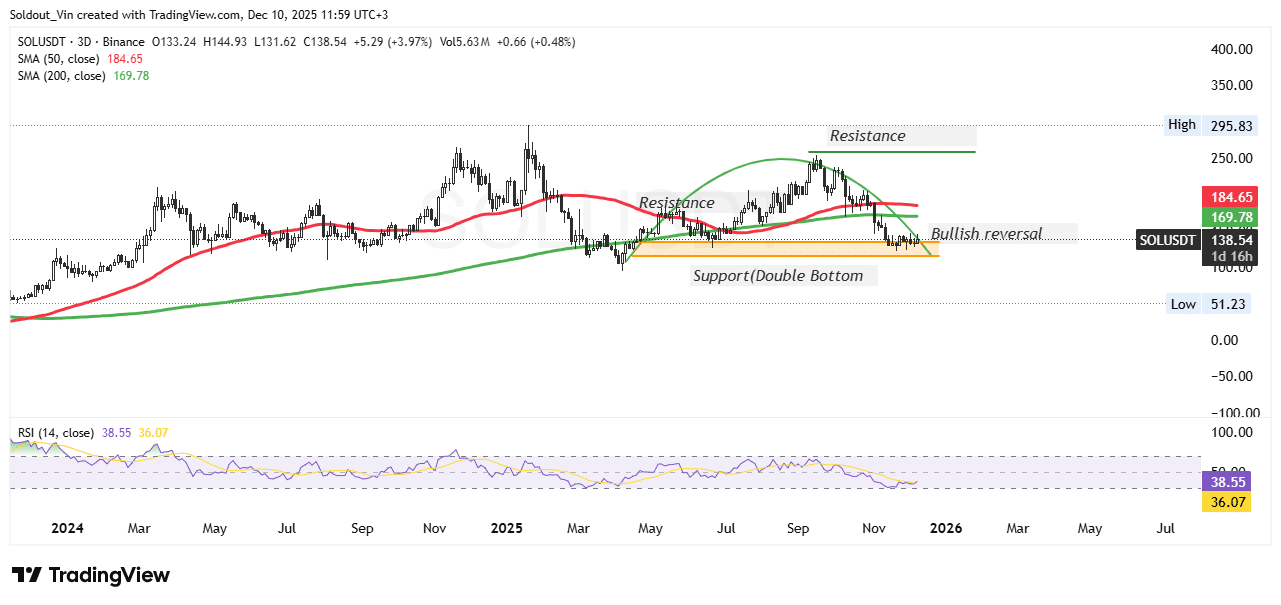Click the 1d 16h bar countdown tag
The image size is (1281, 605).
pyautogui.click(x=1228, y=257)
